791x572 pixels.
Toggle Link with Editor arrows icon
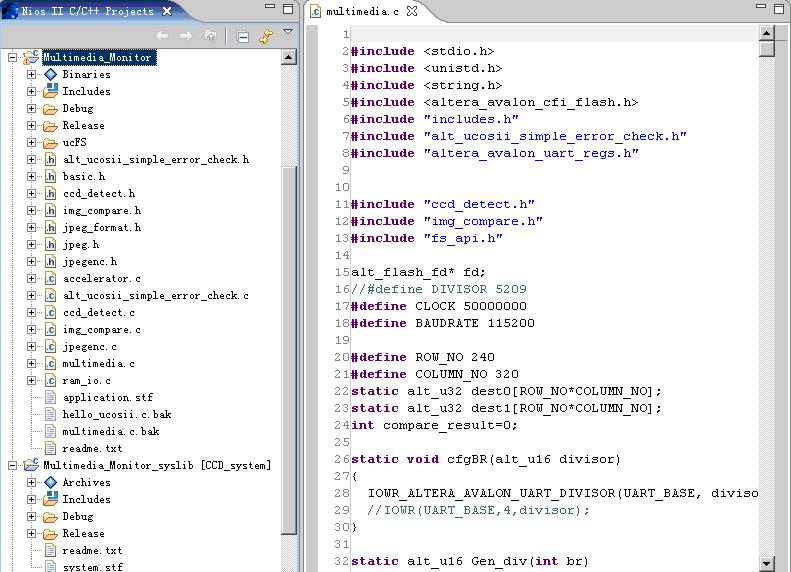[x=266, y=36]
